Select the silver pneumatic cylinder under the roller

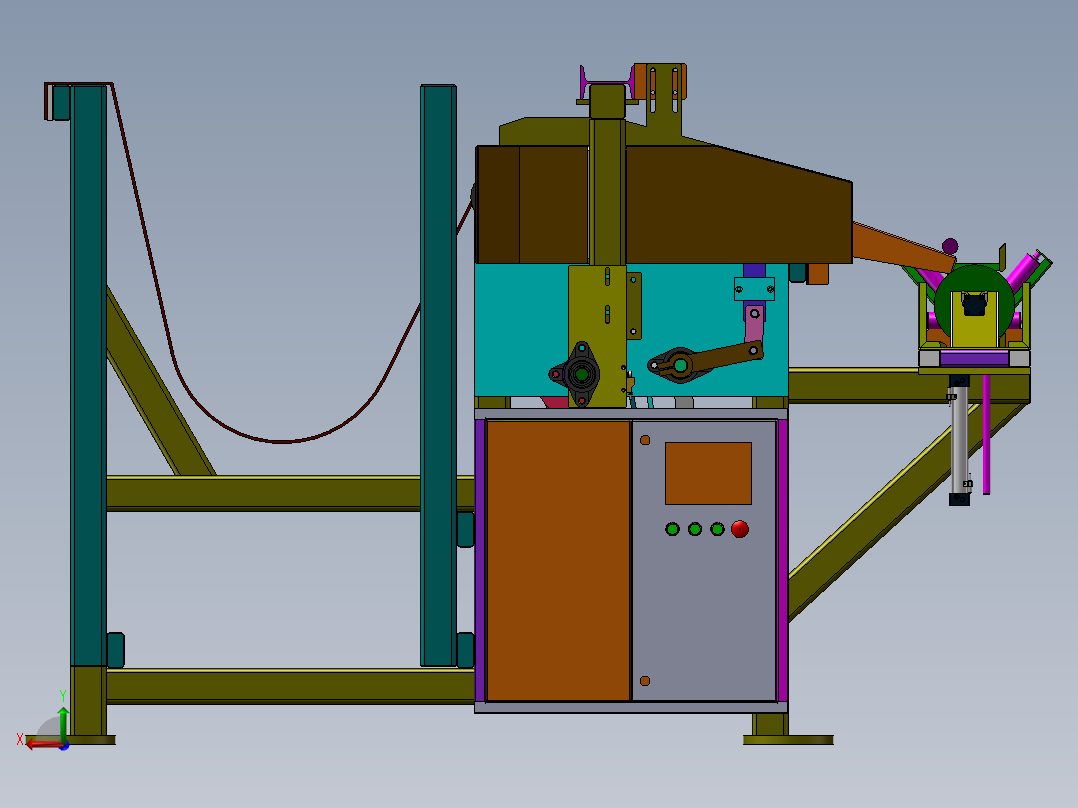[959, 440]
